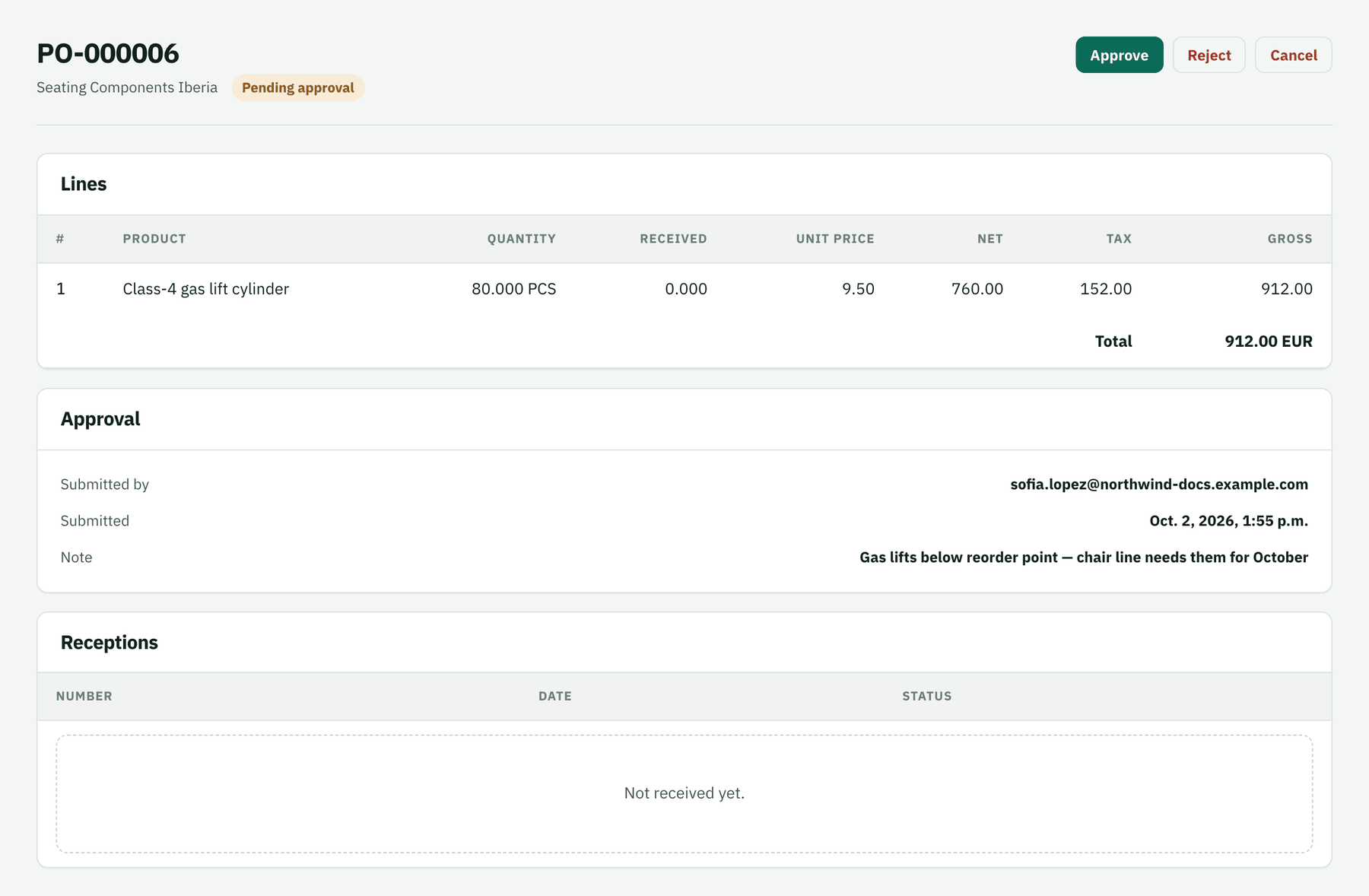Click tax amount 152.00
The image size is (1369, 896).
(1106, 289)
